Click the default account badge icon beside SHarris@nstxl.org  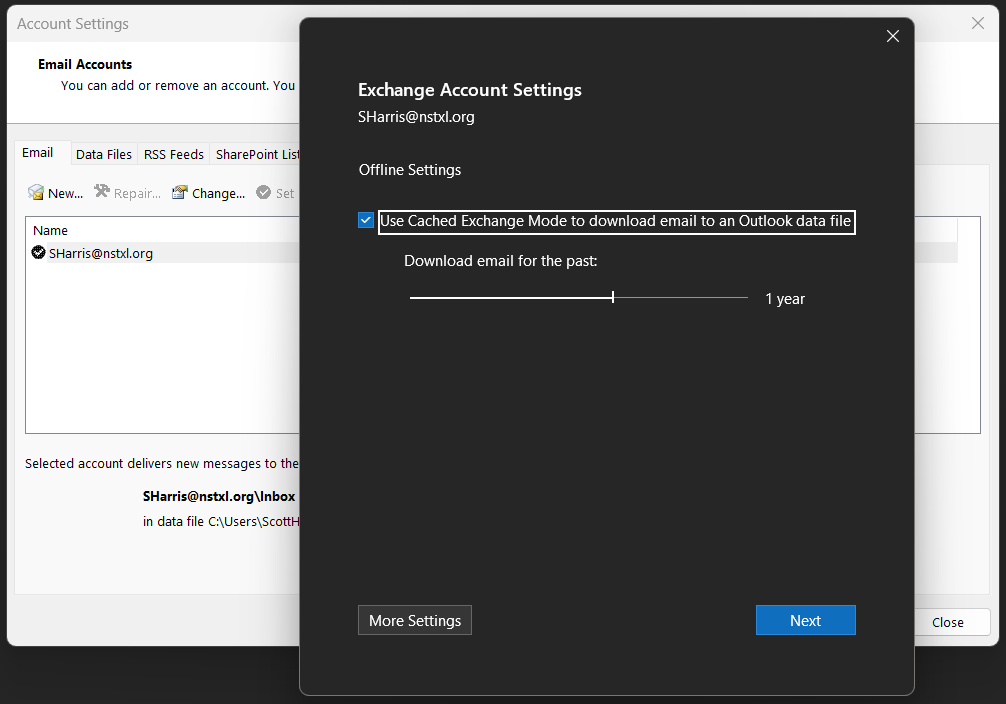[x=38, y=252]
